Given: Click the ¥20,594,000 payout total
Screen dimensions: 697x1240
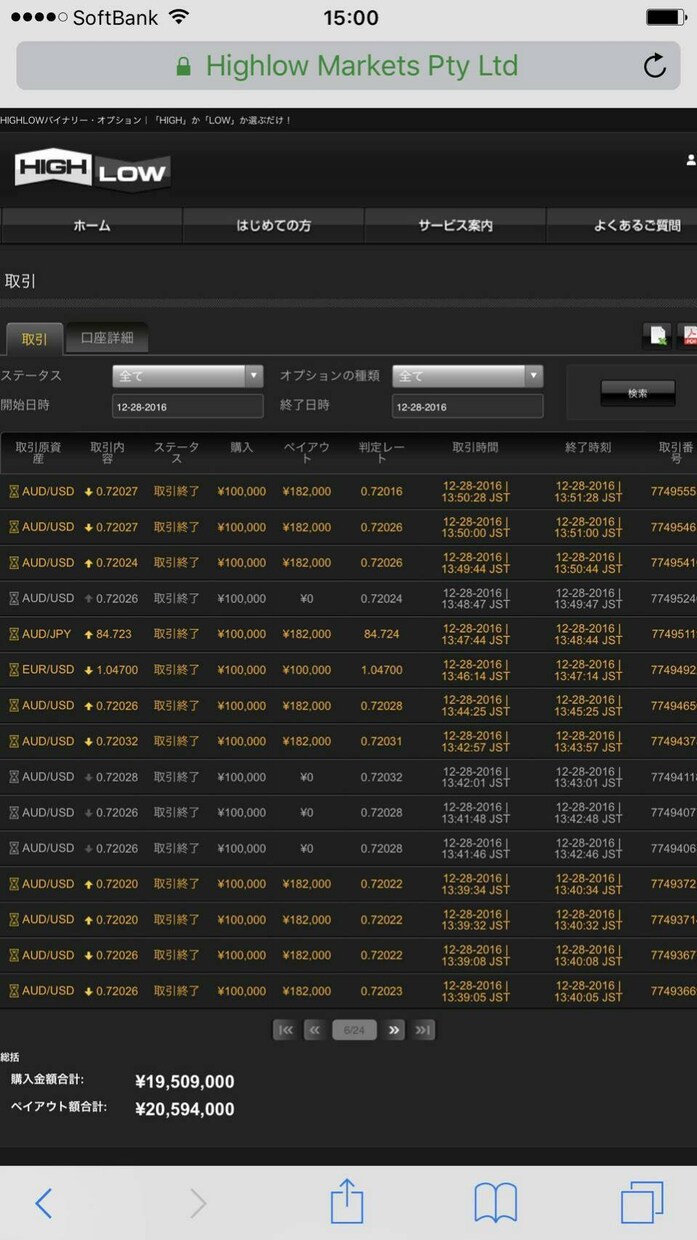Looking at the screenshot, I should tap(185, 1109).
